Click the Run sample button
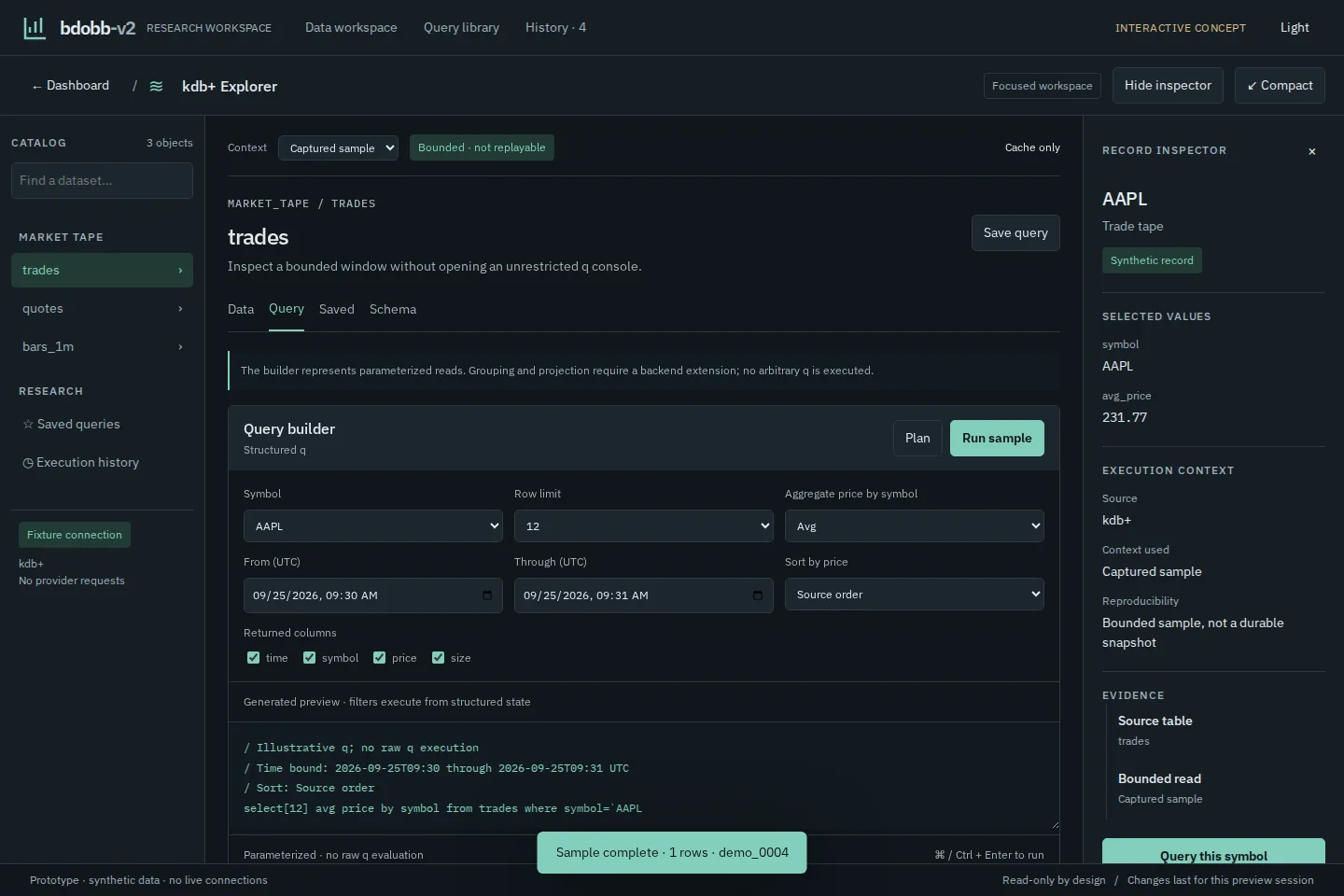Image resolution: width=1344 pixels, height=896 pixels. pyautogui.click(x=997, y=439)
